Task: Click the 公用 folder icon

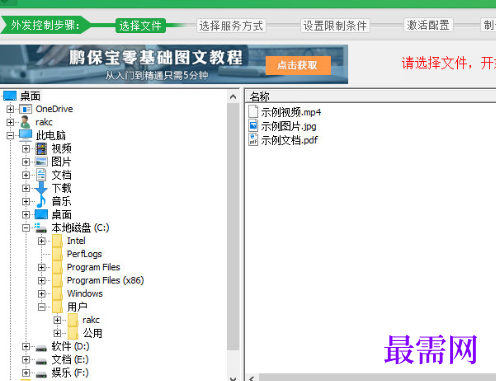Action: 73,333
